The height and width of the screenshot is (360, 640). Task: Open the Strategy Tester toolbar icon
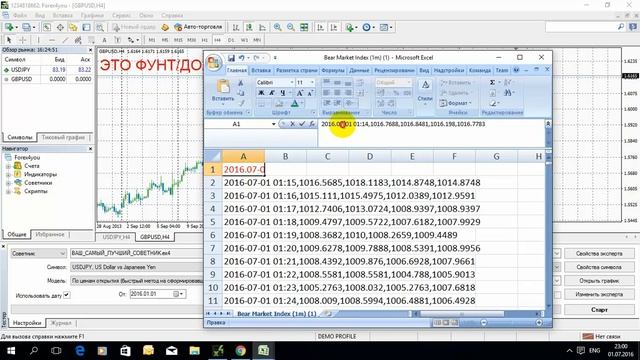click(100, 27)
